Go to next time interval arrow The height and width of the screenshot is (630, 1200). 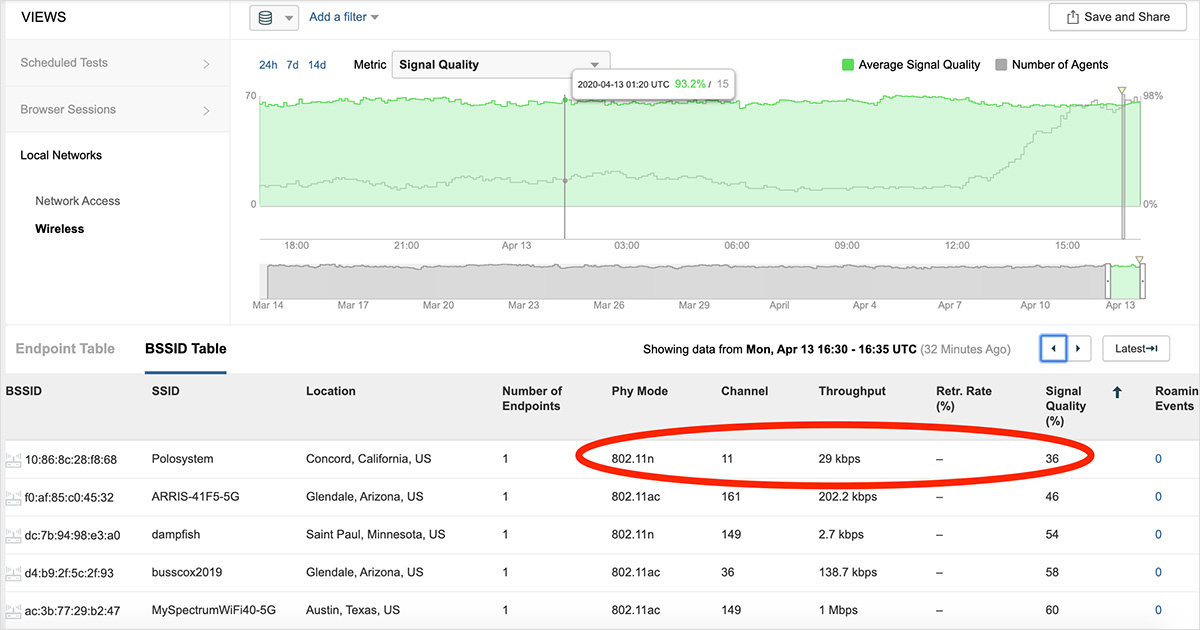pos(1078,348)
